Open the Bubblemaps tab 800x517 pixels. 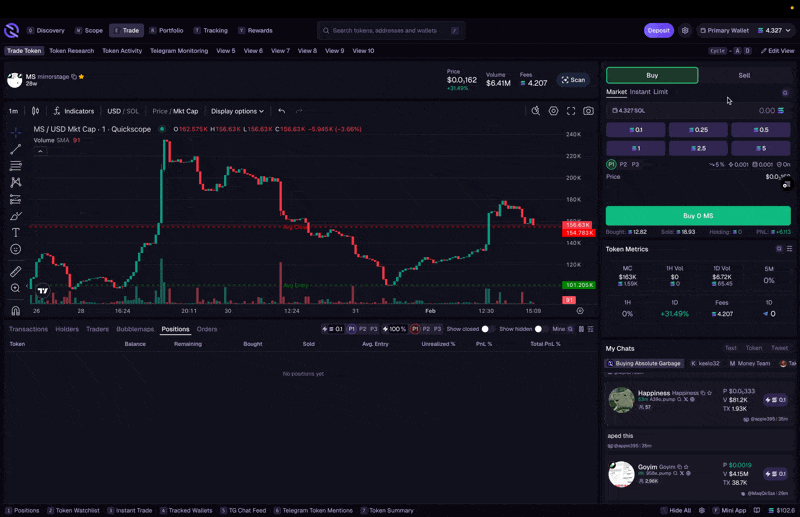[x=135, y=329]
